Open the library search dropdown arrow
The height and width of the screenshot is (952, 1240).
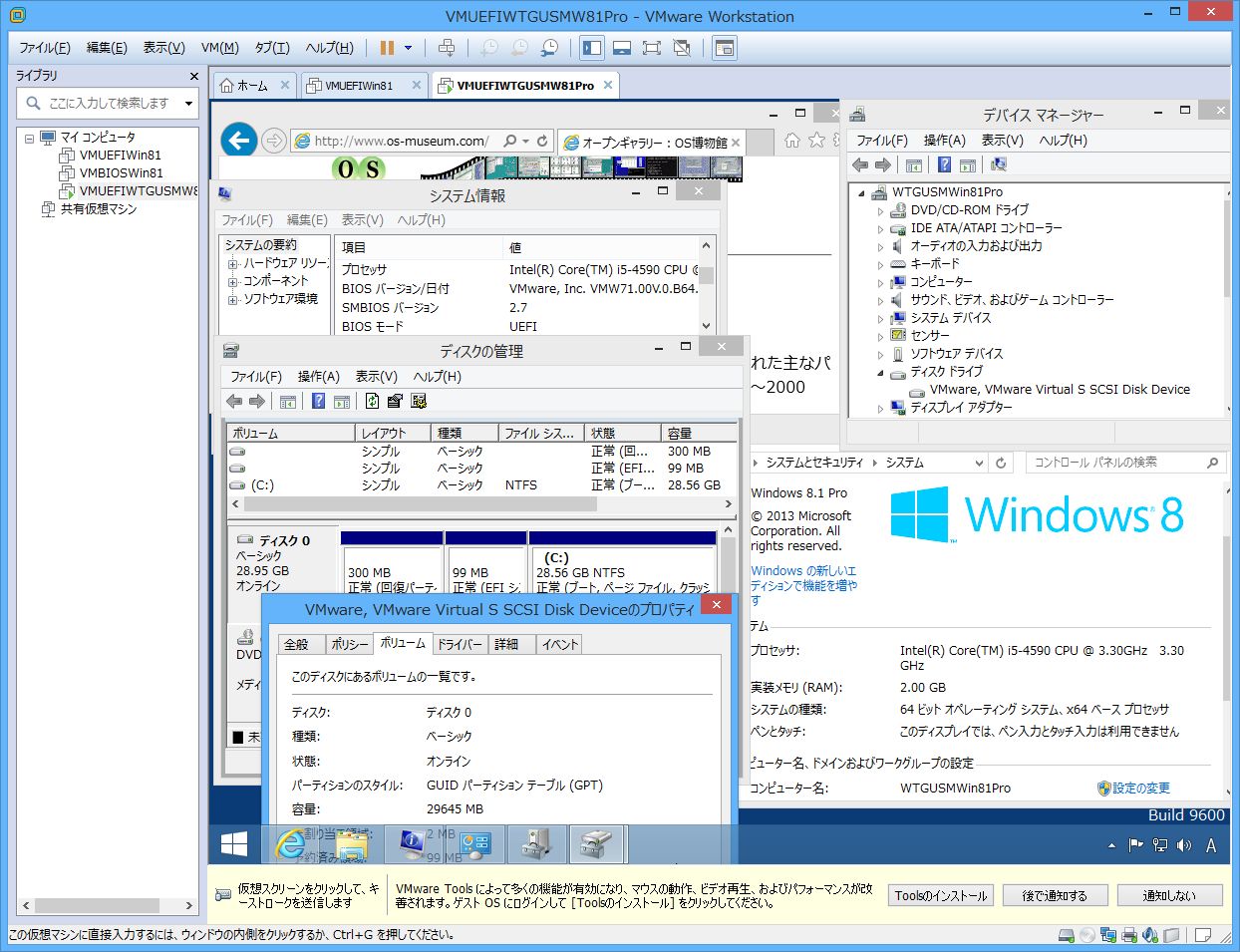(188, 103)
